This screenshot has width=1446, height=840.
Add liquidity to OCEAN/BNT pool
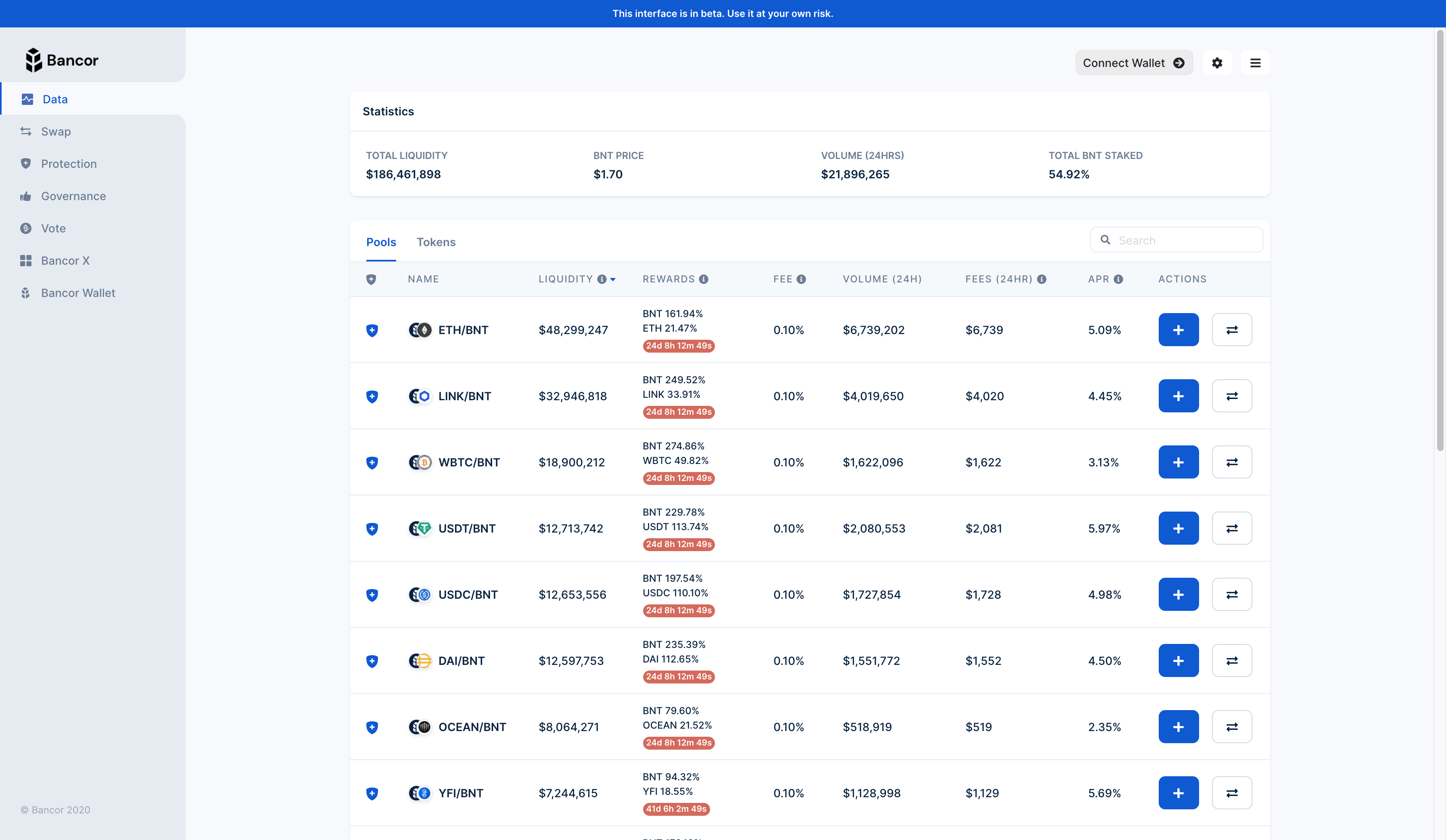(1178, 726)
